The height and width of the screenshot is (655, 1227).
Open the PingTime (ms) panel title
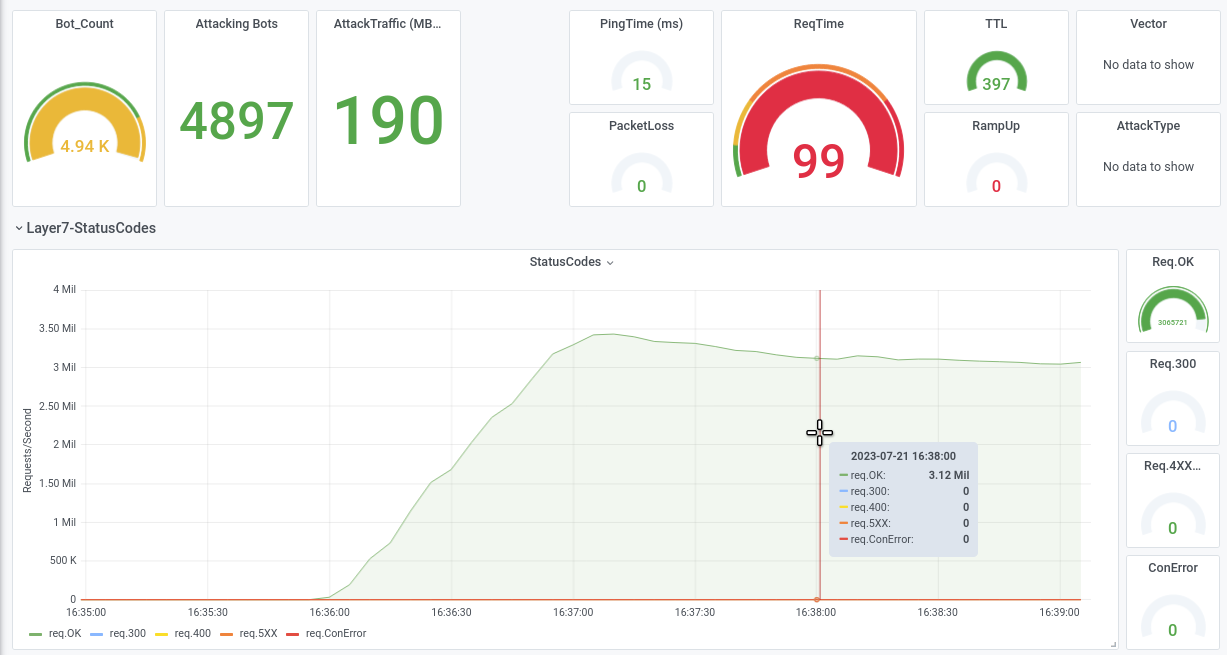(x=642, y=24)
